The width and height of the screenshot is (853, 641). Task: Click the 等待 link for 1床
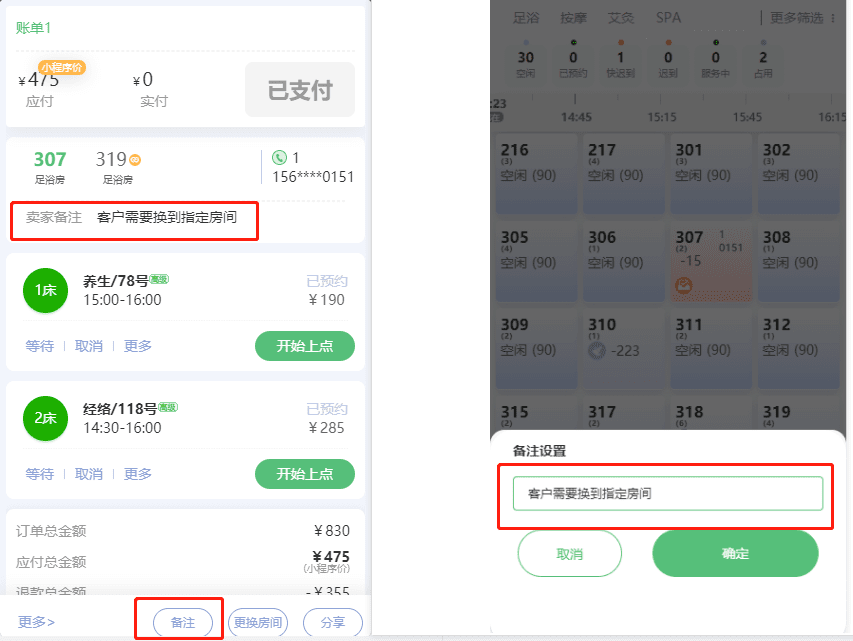(40, 346)
